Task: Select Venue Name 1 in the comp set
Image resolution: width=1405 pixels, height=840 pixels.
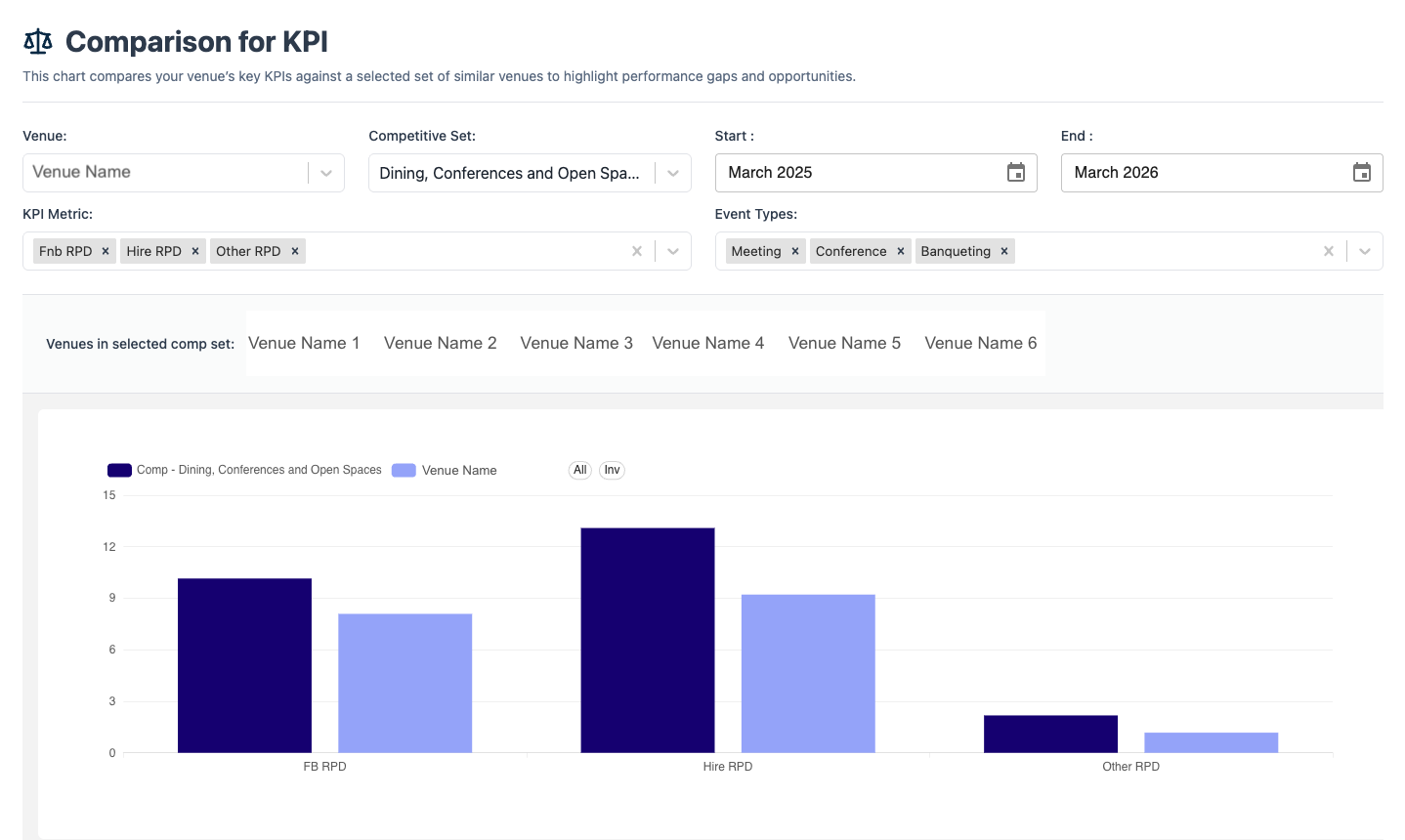Action: [305, 343]
